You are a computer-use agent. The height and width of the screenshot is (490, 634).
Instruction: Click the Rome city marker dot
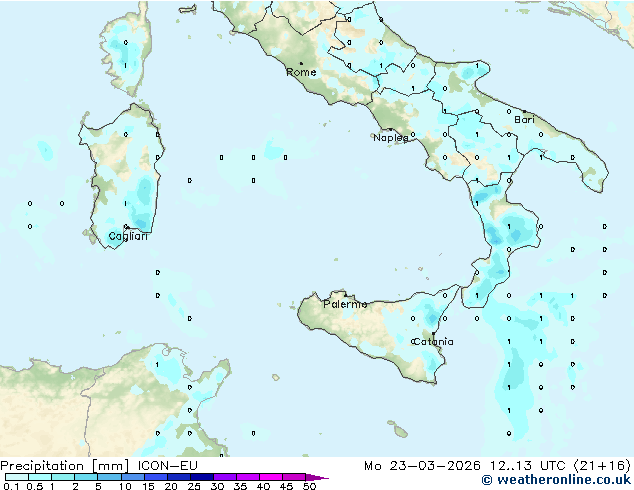pos(301,63)
